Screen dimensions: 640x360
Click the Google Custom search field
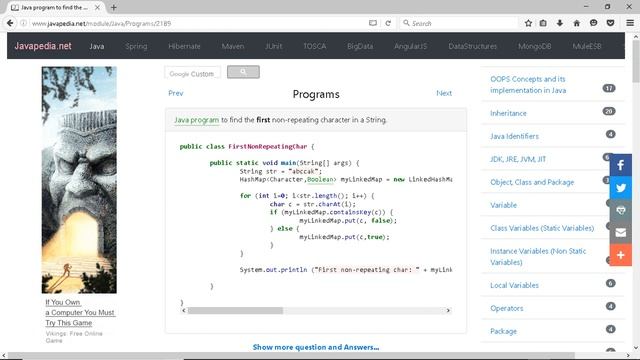pos(193,73)
